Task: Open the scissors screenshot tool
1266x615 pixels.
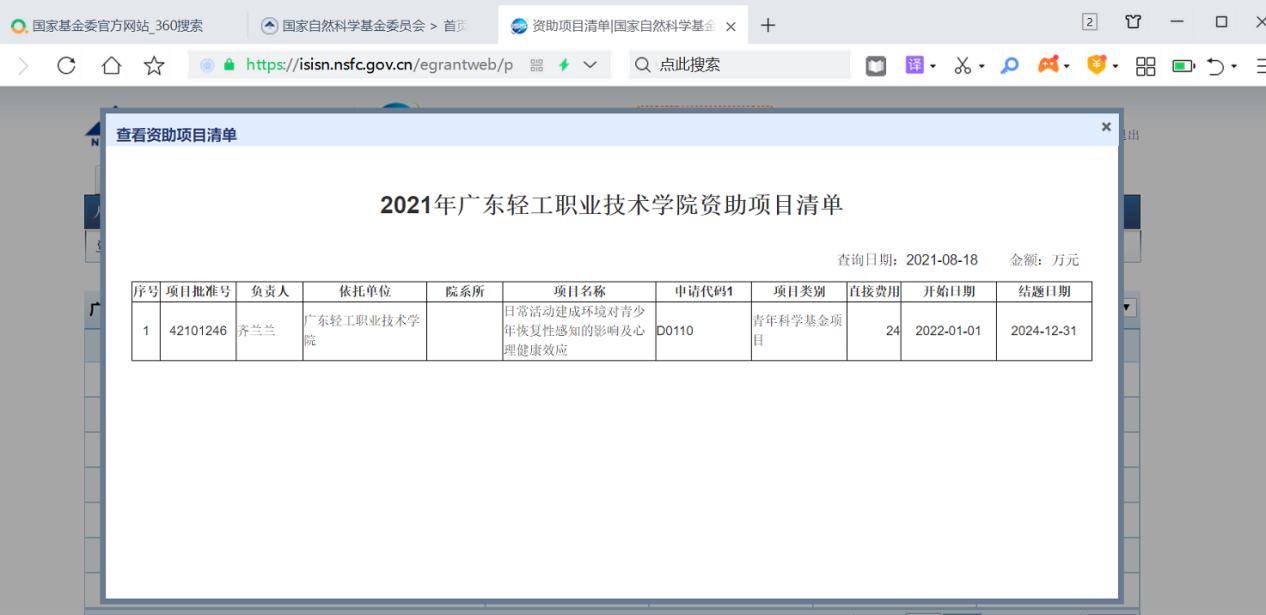Action: [x=962, y=66]
